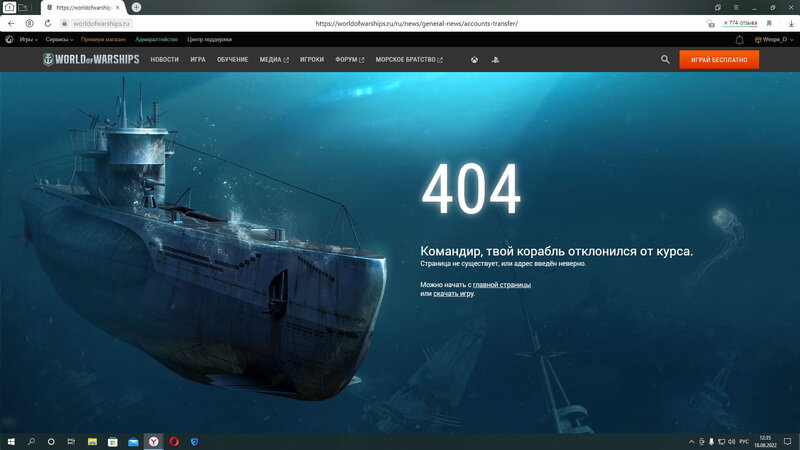The height and width of the screenshot is (450, 800).
Task: Open Task View on the taskbar
Action: click(71, 441)
